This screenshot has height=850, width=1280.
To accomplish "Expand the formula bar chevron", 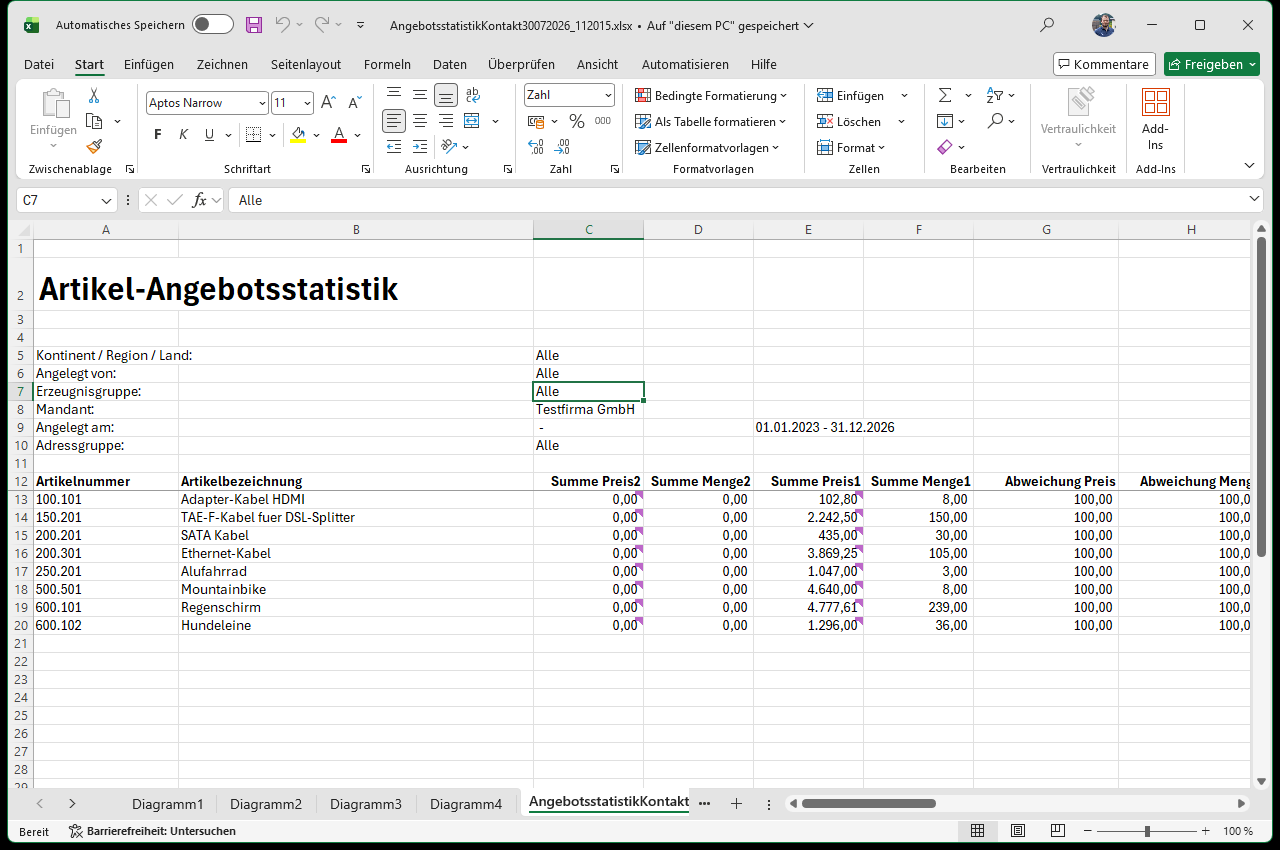I will pos(1256,200).
